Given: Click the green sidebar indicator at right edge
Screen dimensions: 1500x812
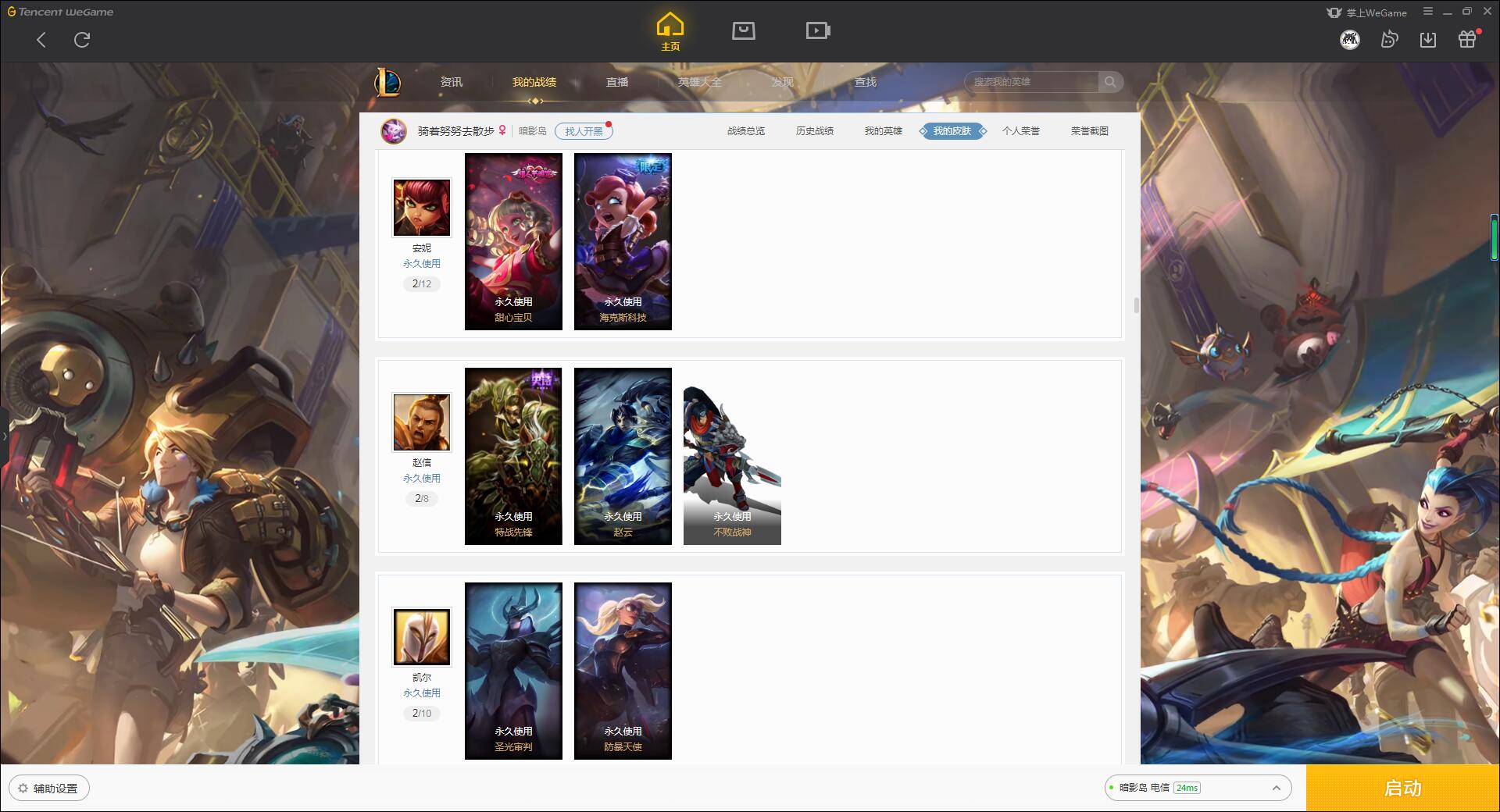Looking at the screenshot, I should (1495, 239).
